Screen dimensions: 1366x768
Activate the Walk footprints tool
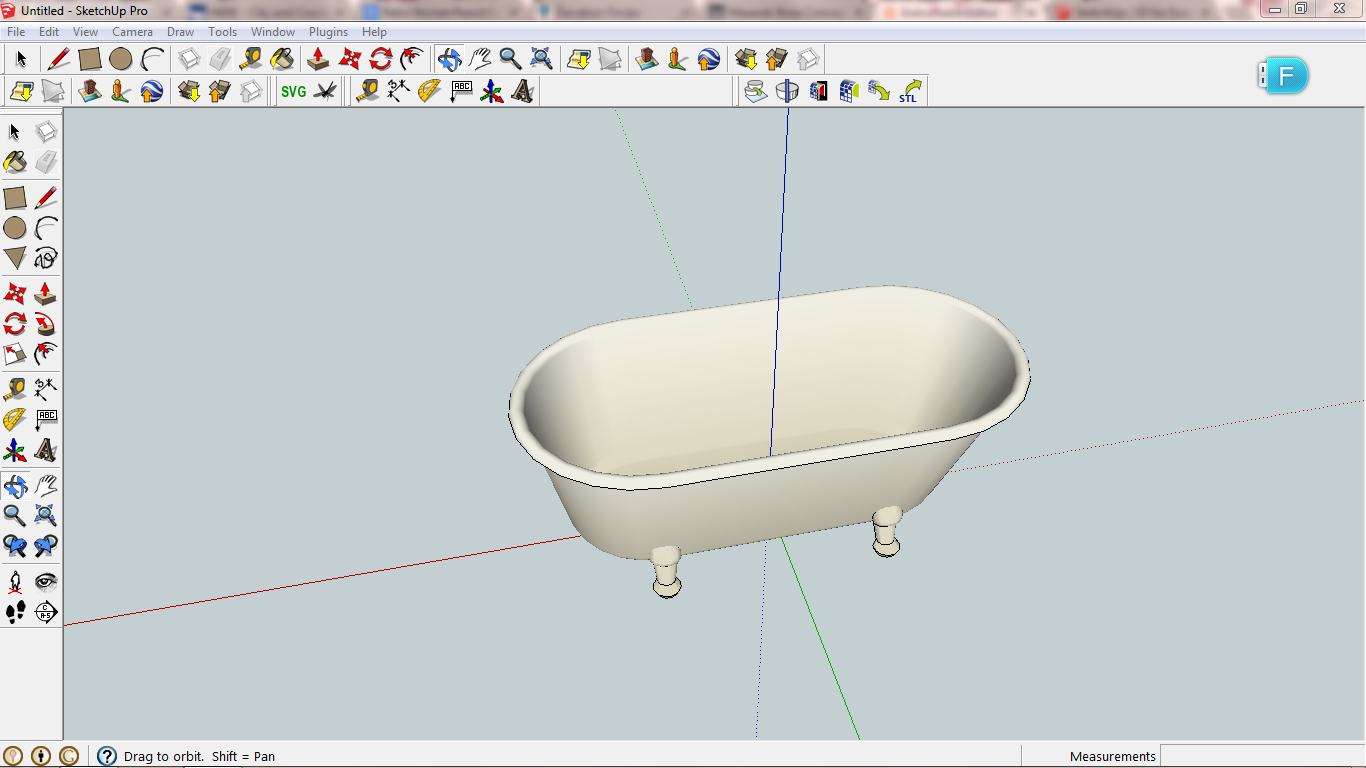click(15, 612)
